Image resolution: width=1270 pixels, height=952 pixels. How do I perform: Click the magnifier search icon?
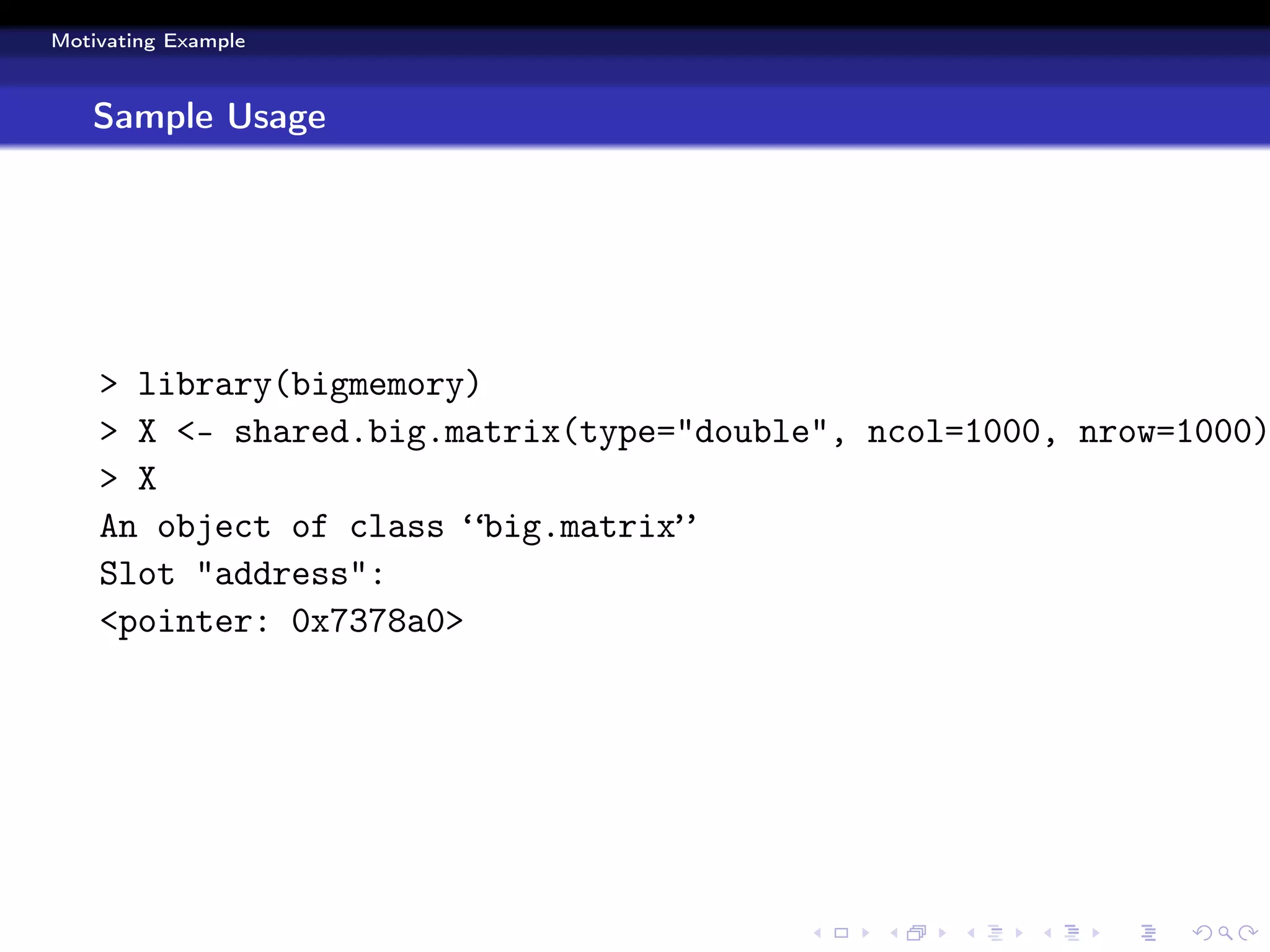point(1225,933)
